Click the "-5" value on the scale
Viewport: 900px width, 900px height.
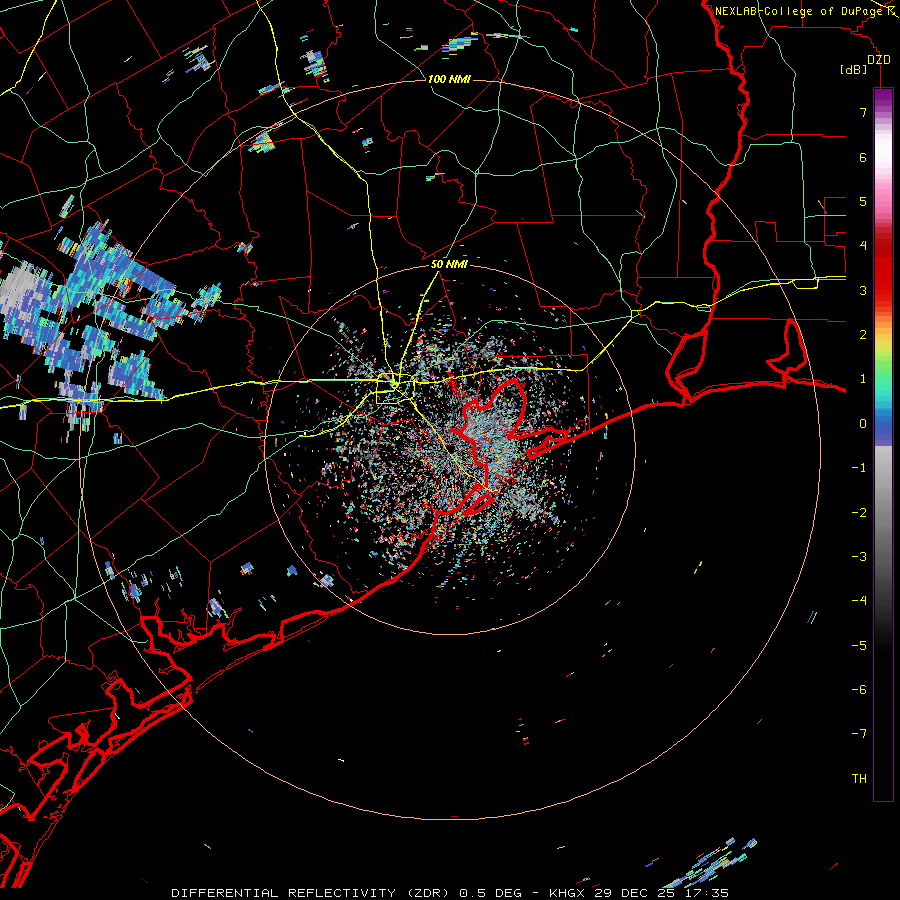[859, 645]
